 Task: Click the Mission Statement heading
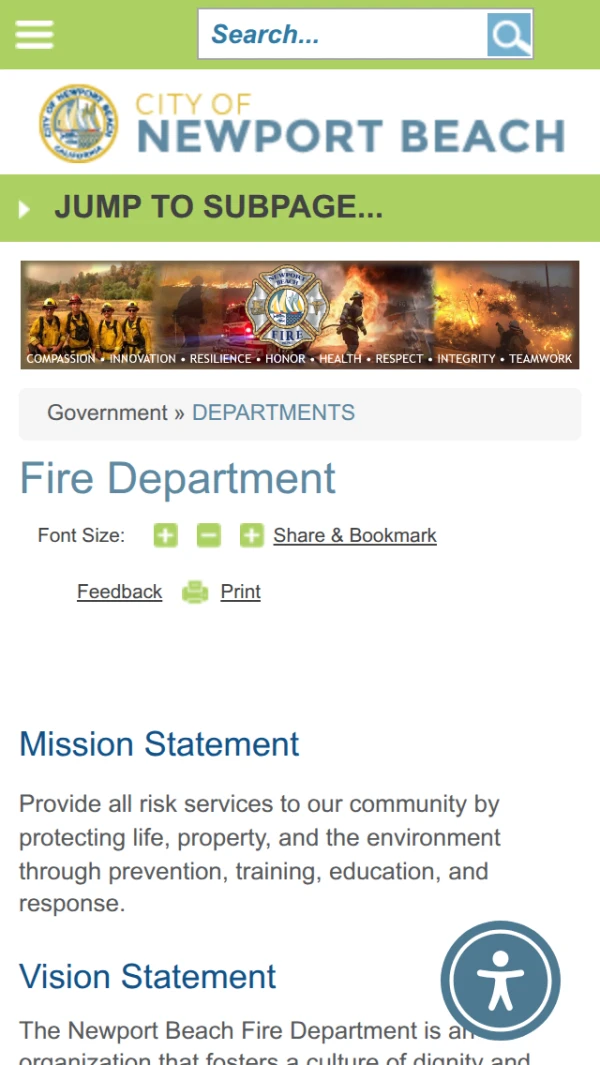pyautogui.click(x=159, y=744)
